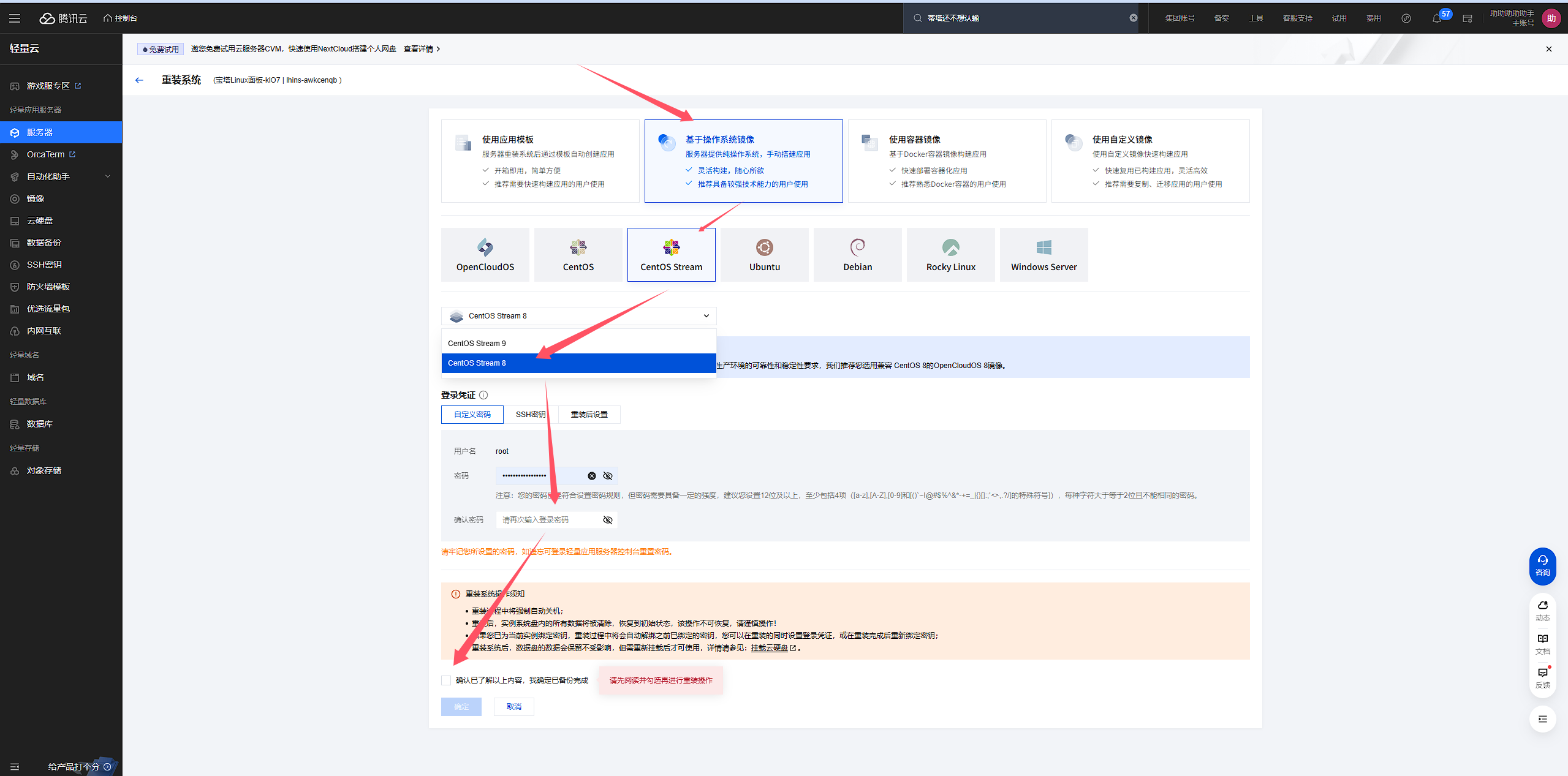Switch to the SSH密钥 credential tab
This screenshot has width=1568, height=776.
[x=530, y=415]
